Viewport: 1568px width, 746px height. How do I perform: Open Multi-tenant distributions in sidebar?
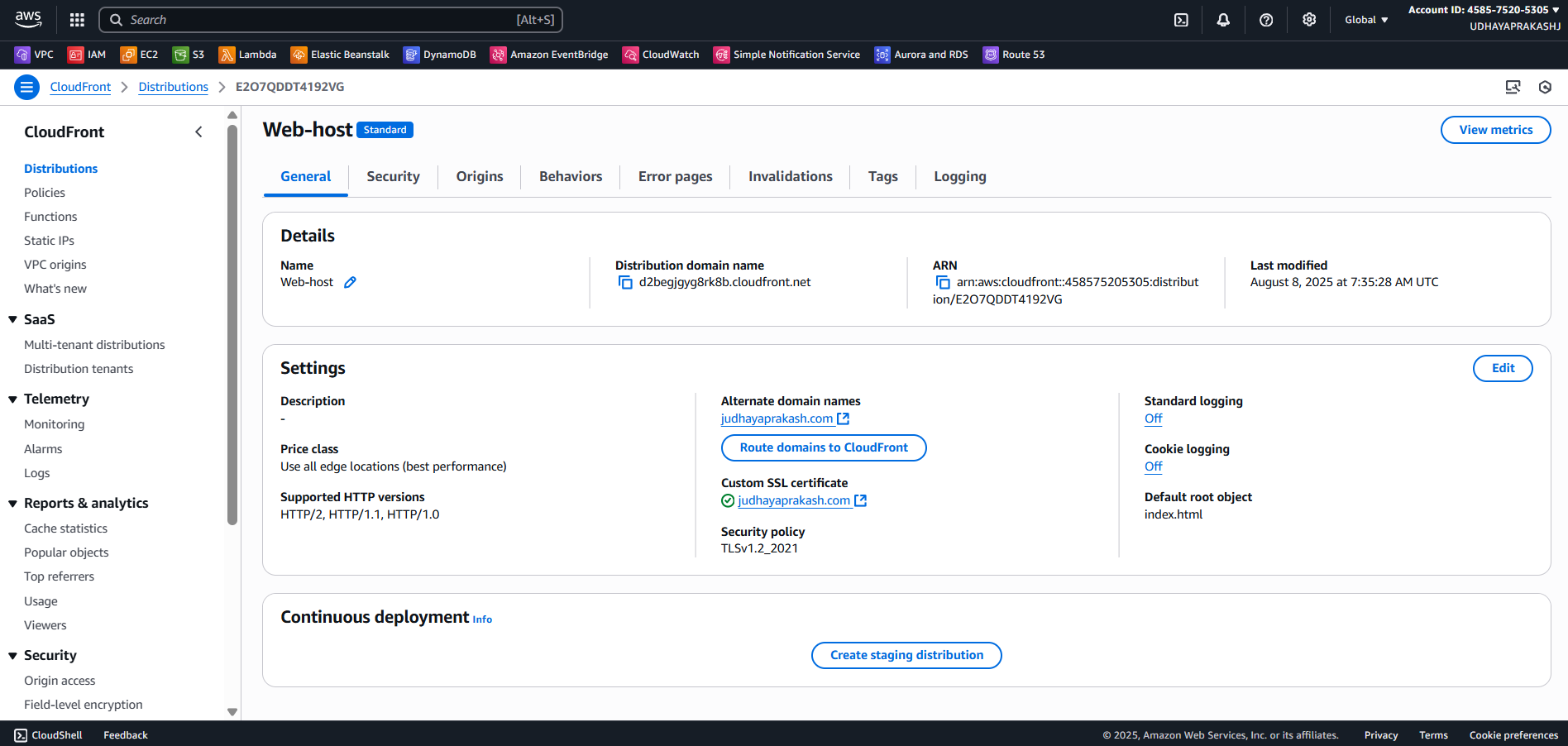click(94, 345)
